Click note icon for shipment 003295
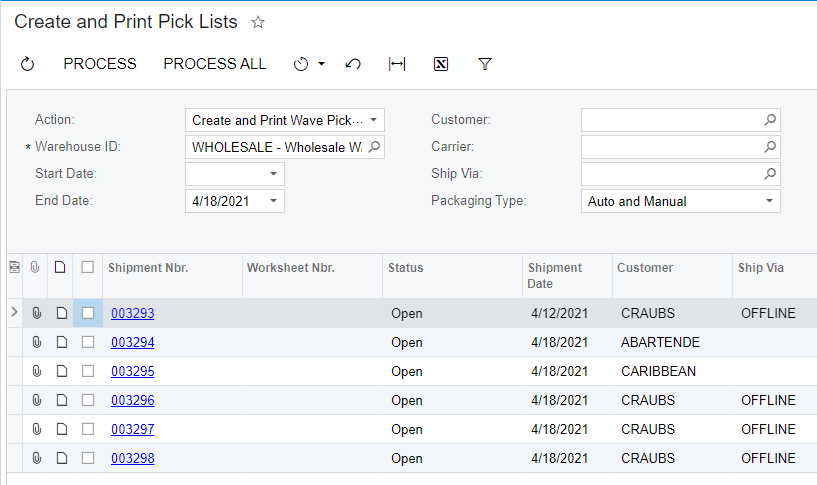 [61, 371]
